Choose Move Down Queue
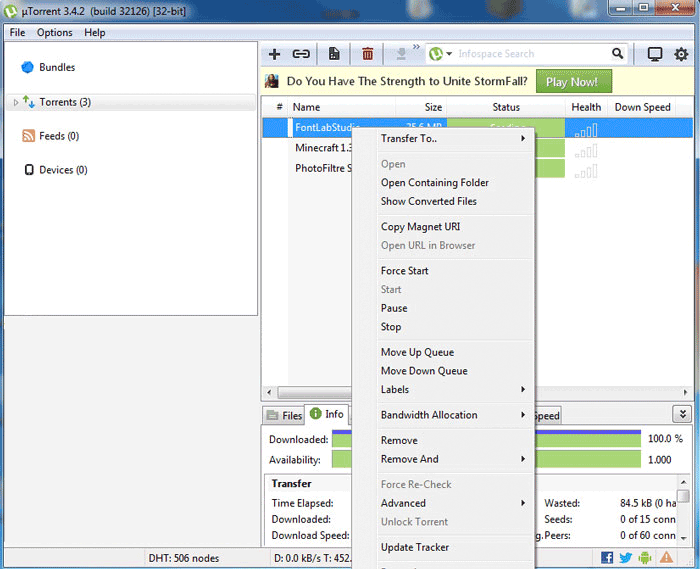 pyautogui.click(x=453, y=371)
